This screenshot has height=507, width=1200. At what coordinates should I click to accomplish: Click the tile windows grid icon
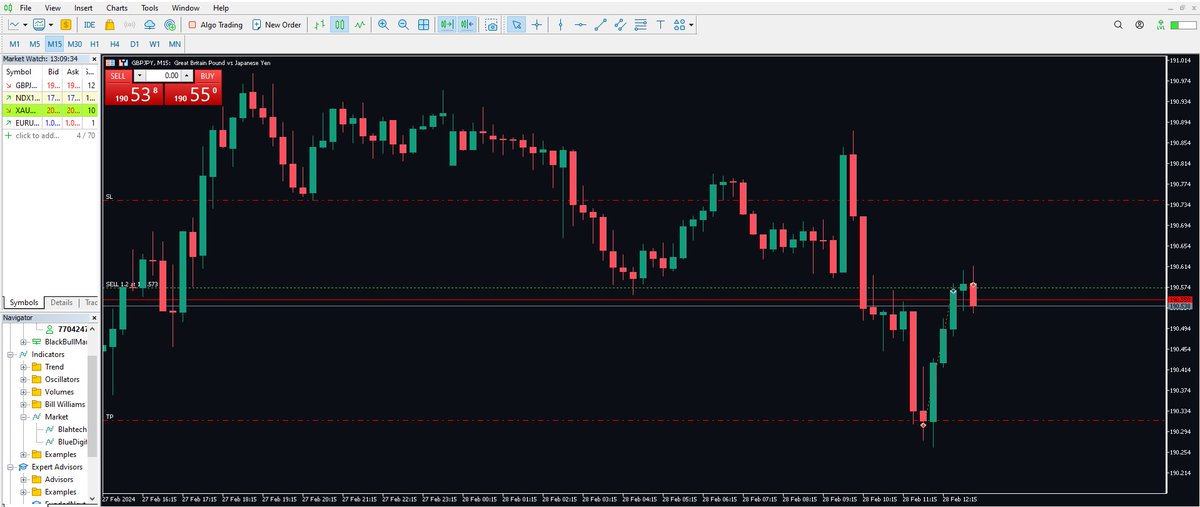423,24
